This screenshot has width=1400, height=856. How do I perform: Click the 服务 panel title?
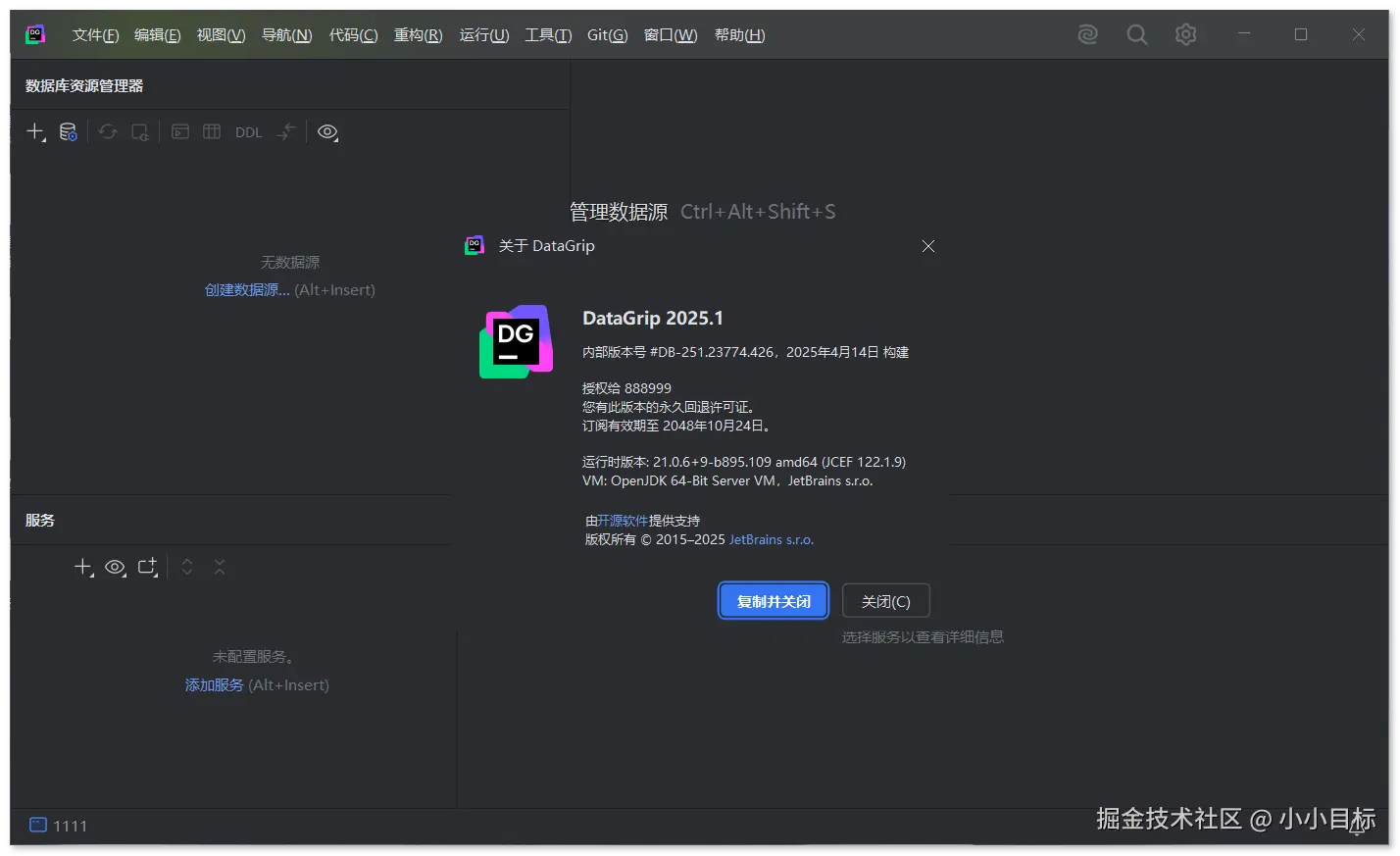click(x=40, y=521)
